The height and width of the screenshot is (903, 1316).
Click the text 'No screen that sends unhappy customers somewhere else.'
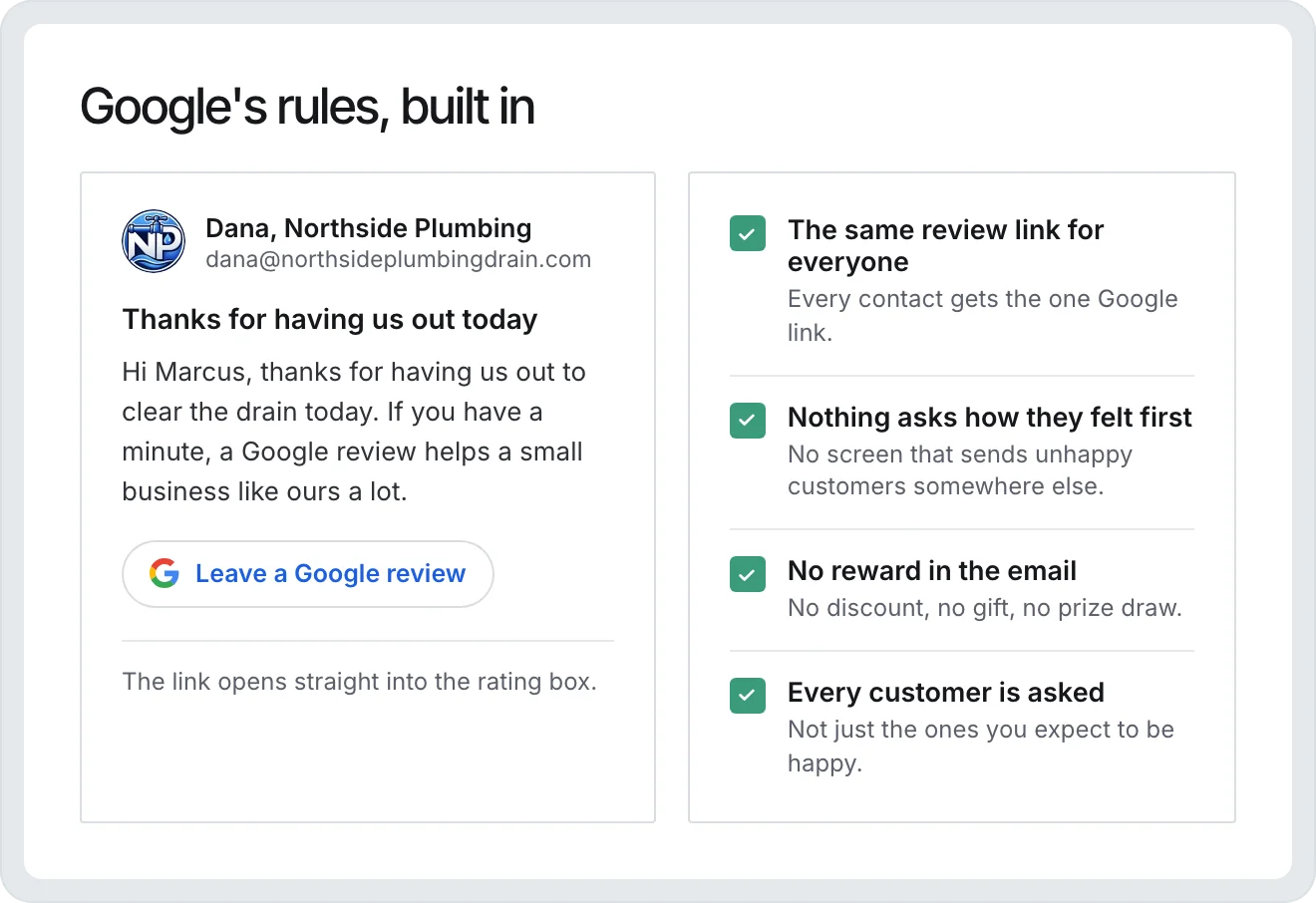(960, 470)
